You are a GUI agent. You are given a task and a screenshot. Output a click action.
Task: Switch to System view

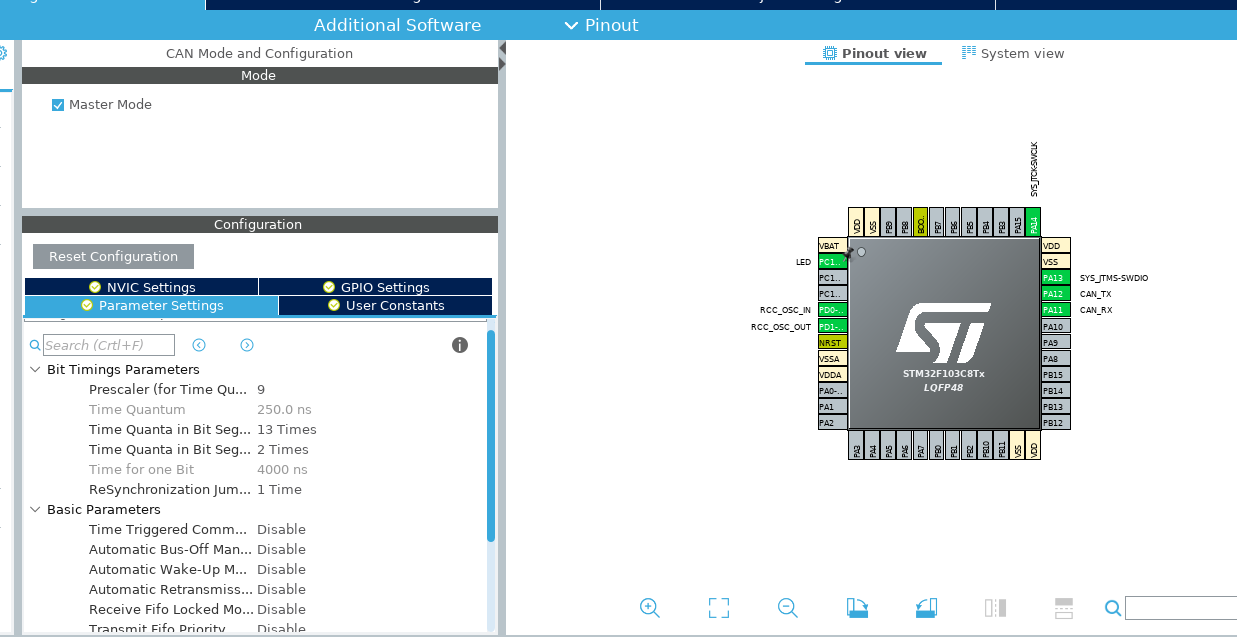pyautogui.click(x=1013, y=53)
